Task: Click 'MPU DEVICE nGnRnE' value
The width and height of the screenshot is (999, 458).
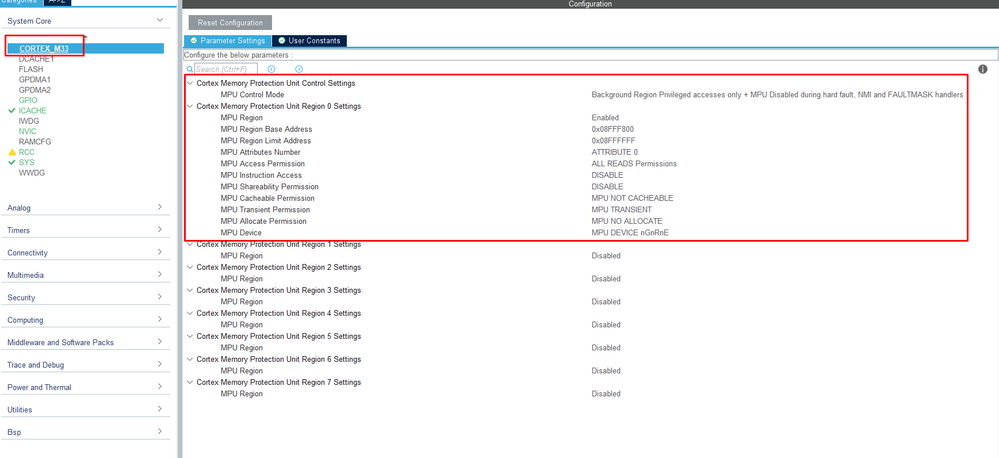Action: [x=630, y=233]
